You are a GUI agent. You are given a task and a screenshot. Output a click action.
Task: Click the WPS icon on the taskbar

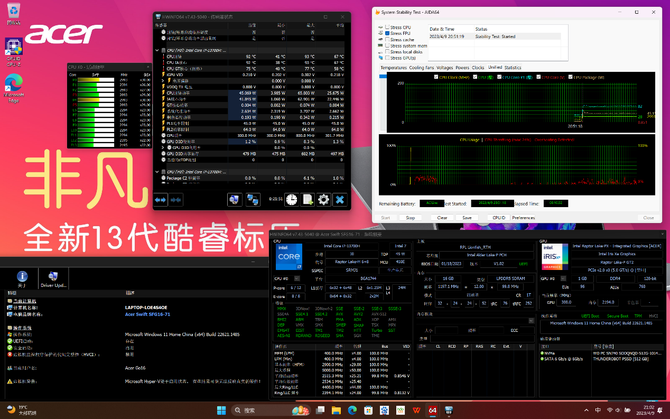coord(417,410)
